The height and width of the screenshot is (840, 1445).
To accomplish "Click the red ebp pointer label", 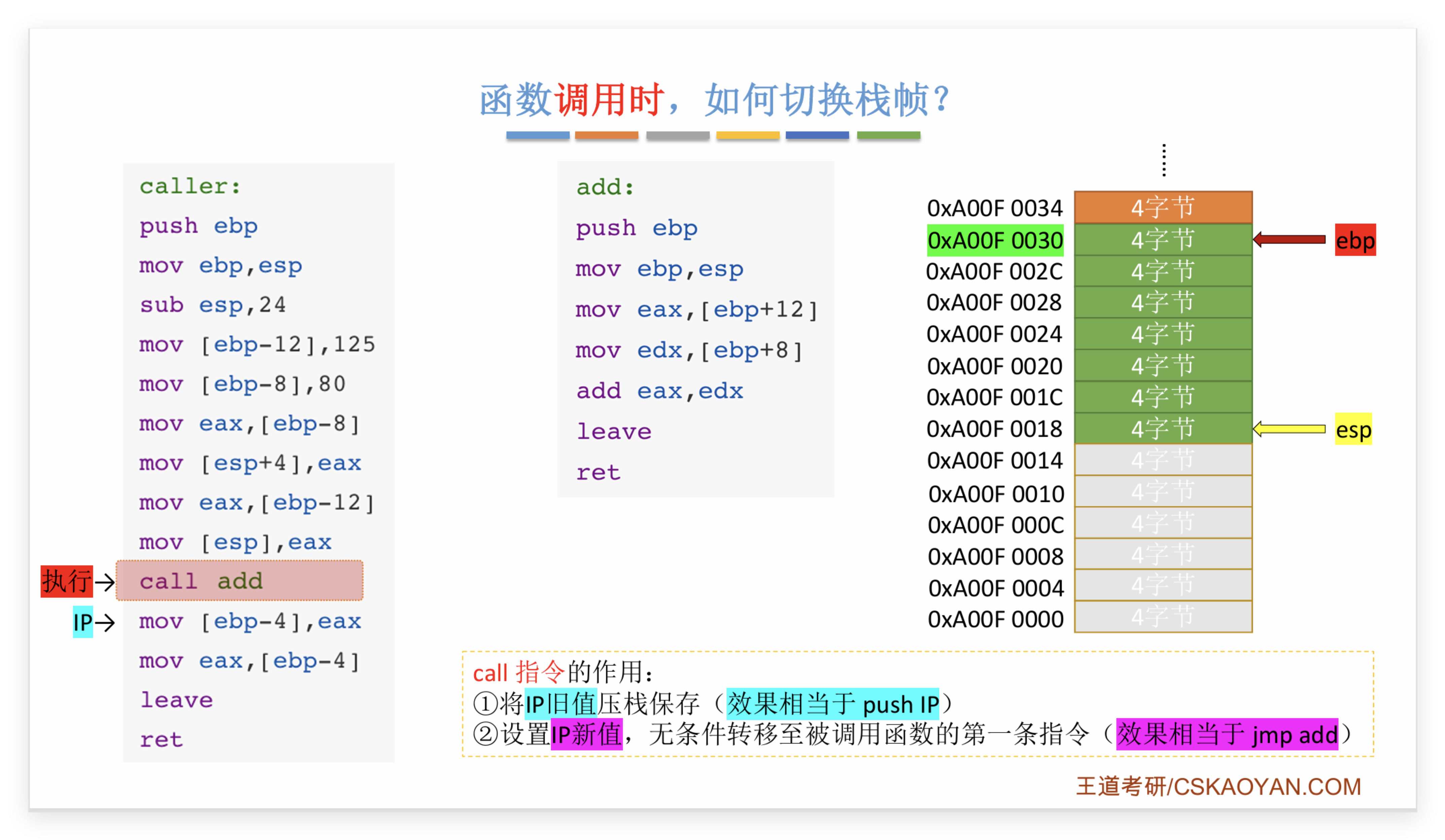I will (1355, 240).
